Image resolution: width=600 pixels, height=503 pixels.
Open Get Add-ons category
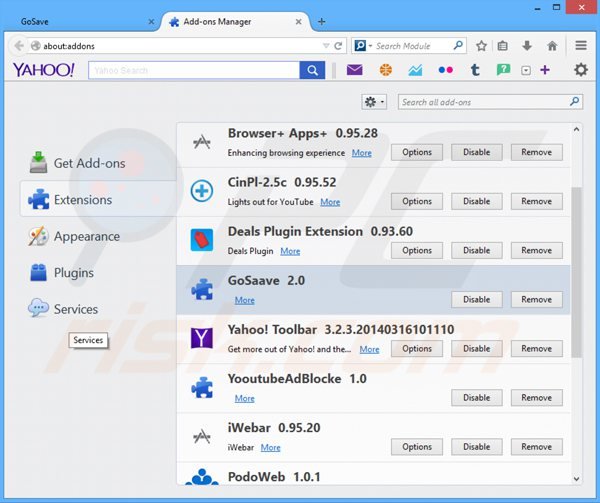point(98,163)
